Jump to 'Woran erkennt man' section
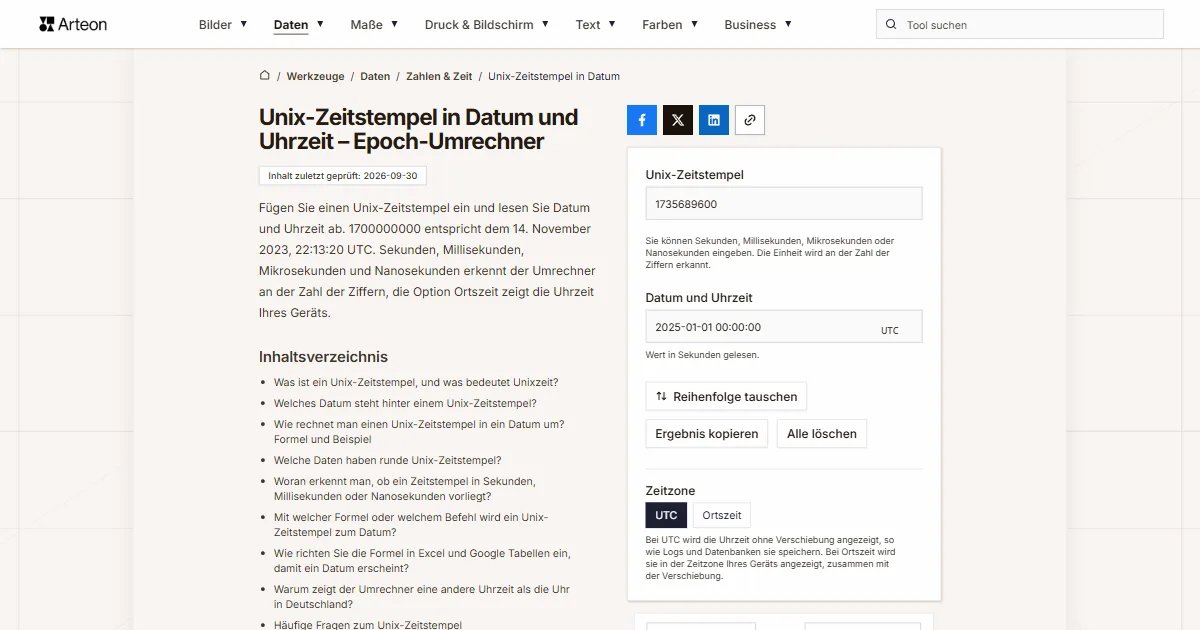The width and height of the screenshot is (1200, 630). [x=404, y=489]
